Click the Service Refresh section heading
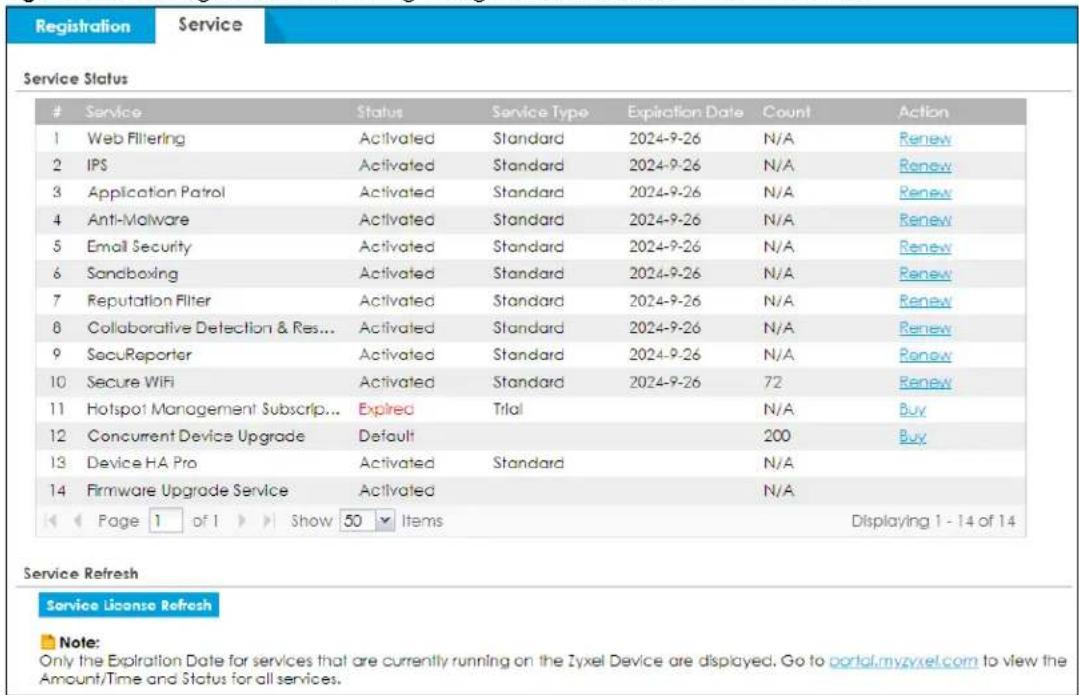 [81, 573]
